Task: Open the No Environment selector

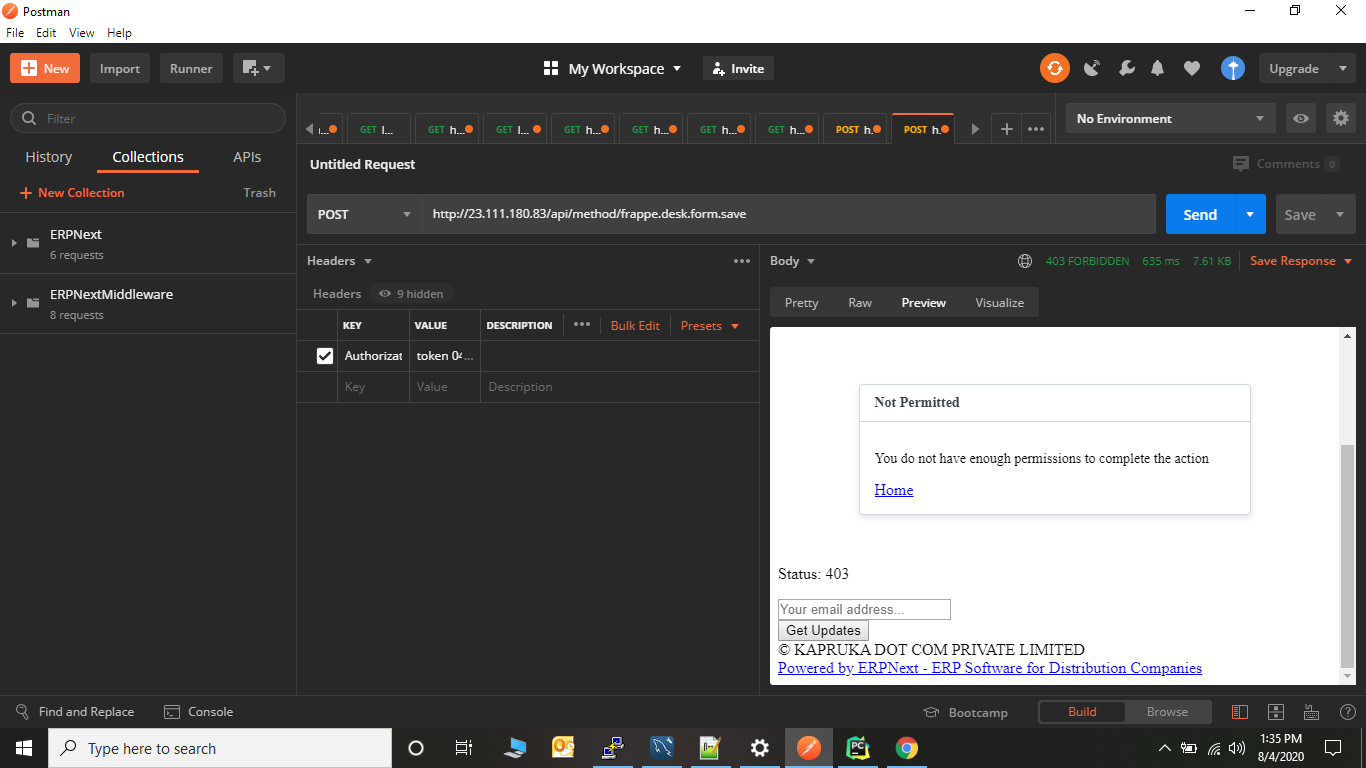Action: click(1170, 118)
